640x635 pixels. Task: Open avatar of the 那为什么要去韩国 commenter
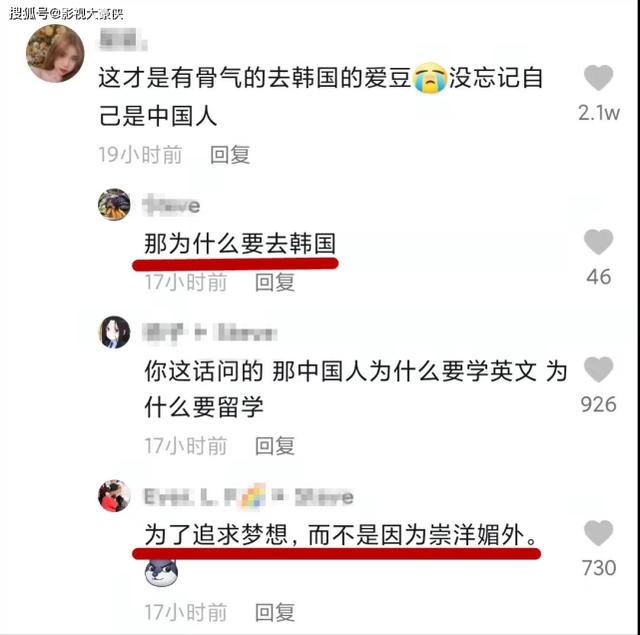(x=114, y=204)
